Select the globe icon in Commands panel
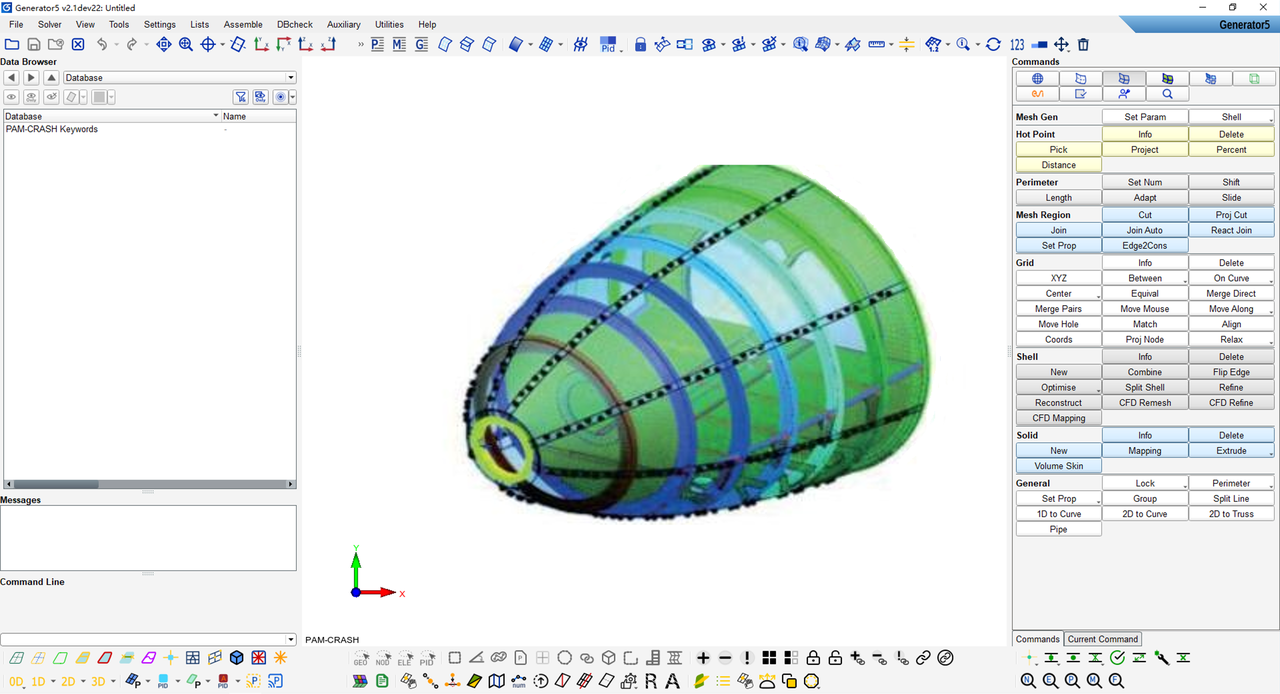Viewport: 1280px width, 694px height. tap(1038, 79)
